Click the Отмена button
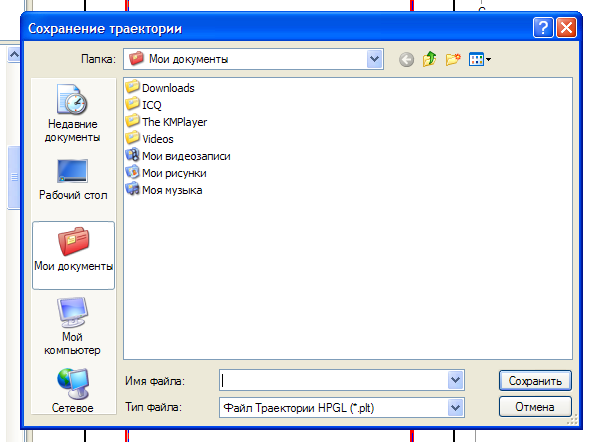The image size is (594, 442). point(535,407)
